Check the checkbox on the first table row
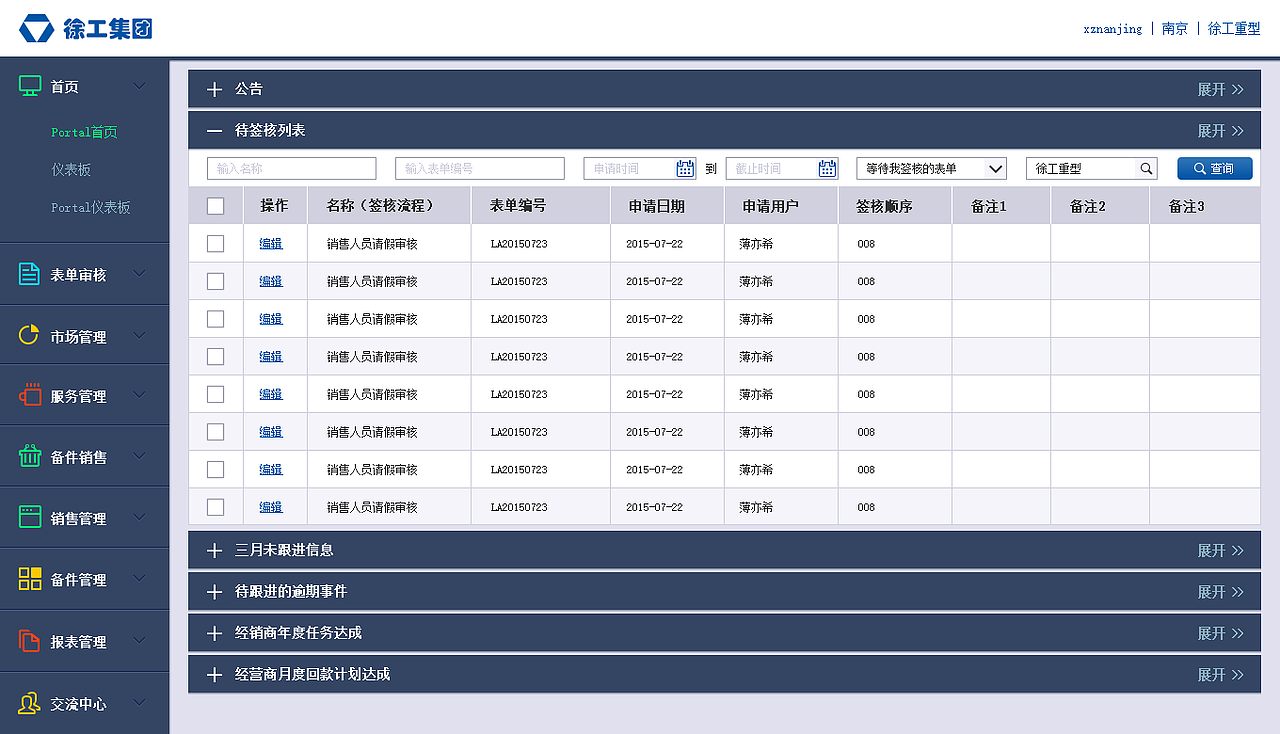1280x734 pixels. (215, 243)
